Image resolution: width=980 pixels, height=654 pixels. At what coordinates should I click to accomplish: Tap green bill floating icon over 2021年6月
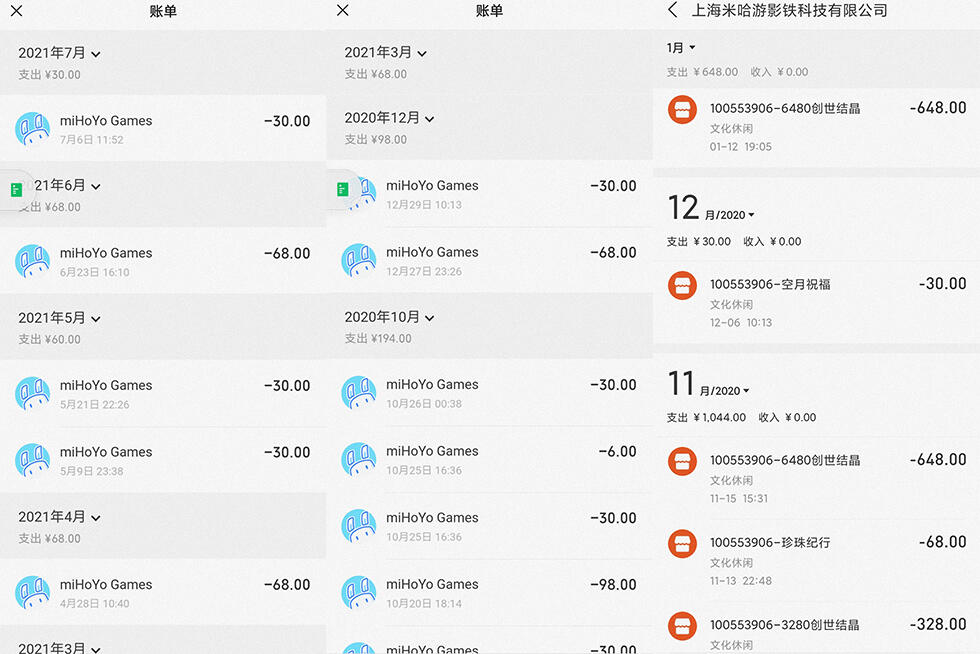17,190
